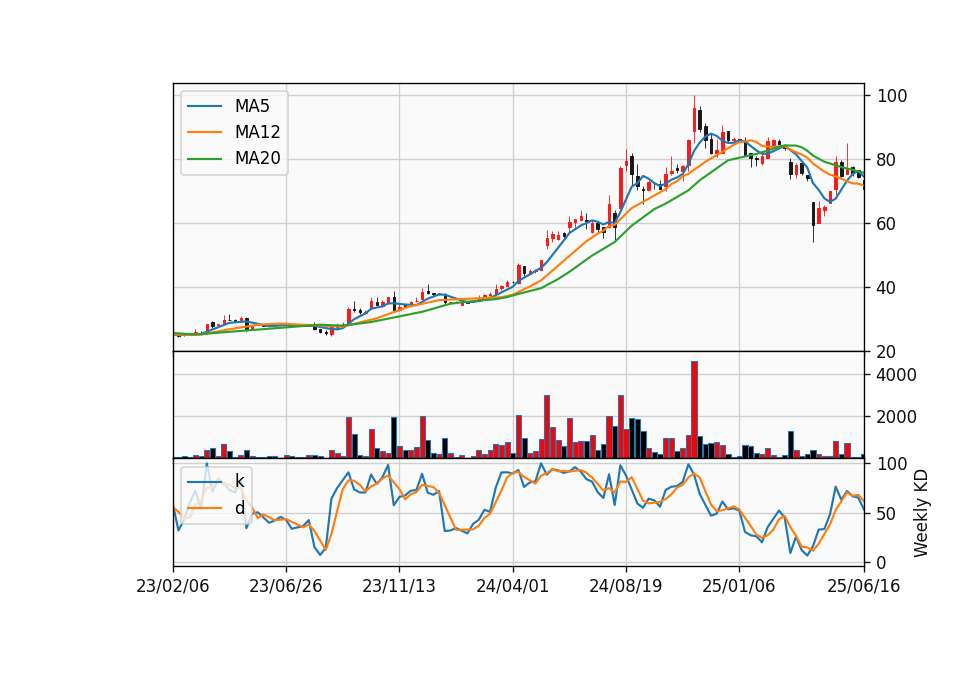
Task: Click the volume axis label 2000
Action: pyautogui.click(x=896, y=417)
